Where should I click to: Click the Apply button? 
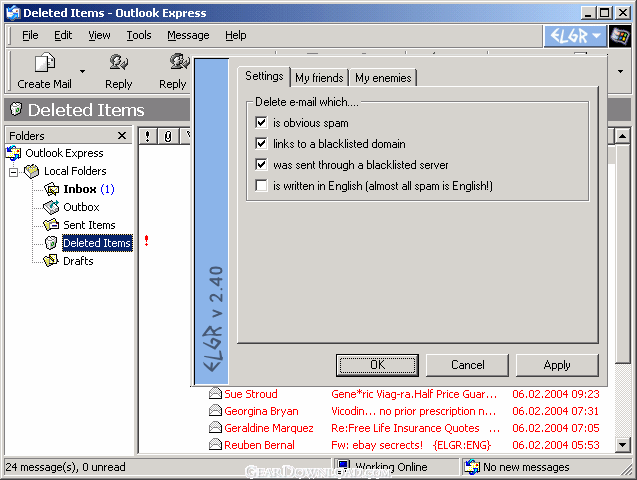[x=557, y=365]
